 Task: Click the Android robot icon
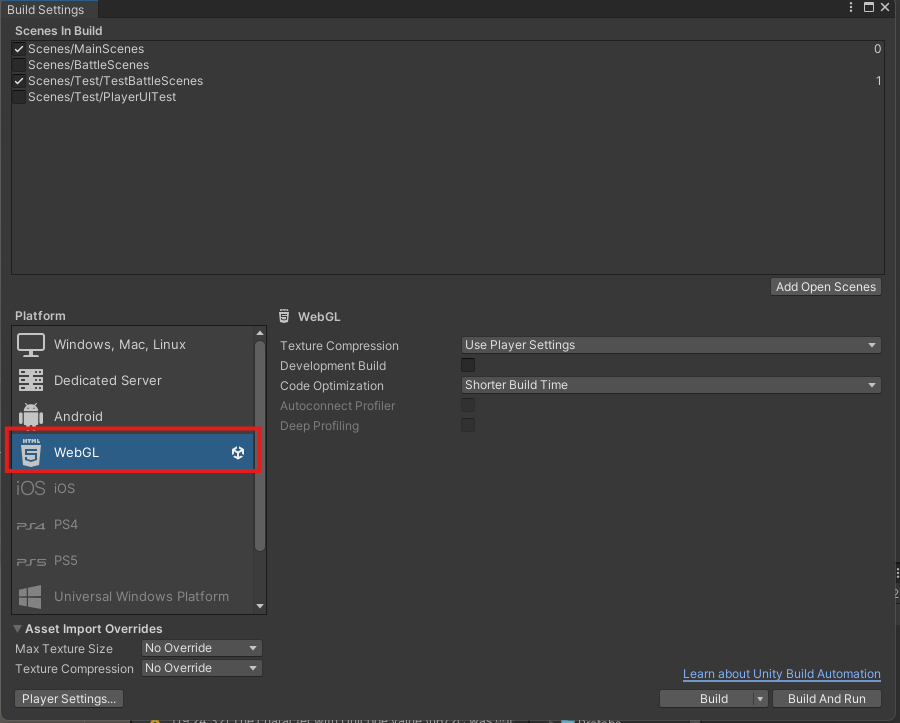31,415
